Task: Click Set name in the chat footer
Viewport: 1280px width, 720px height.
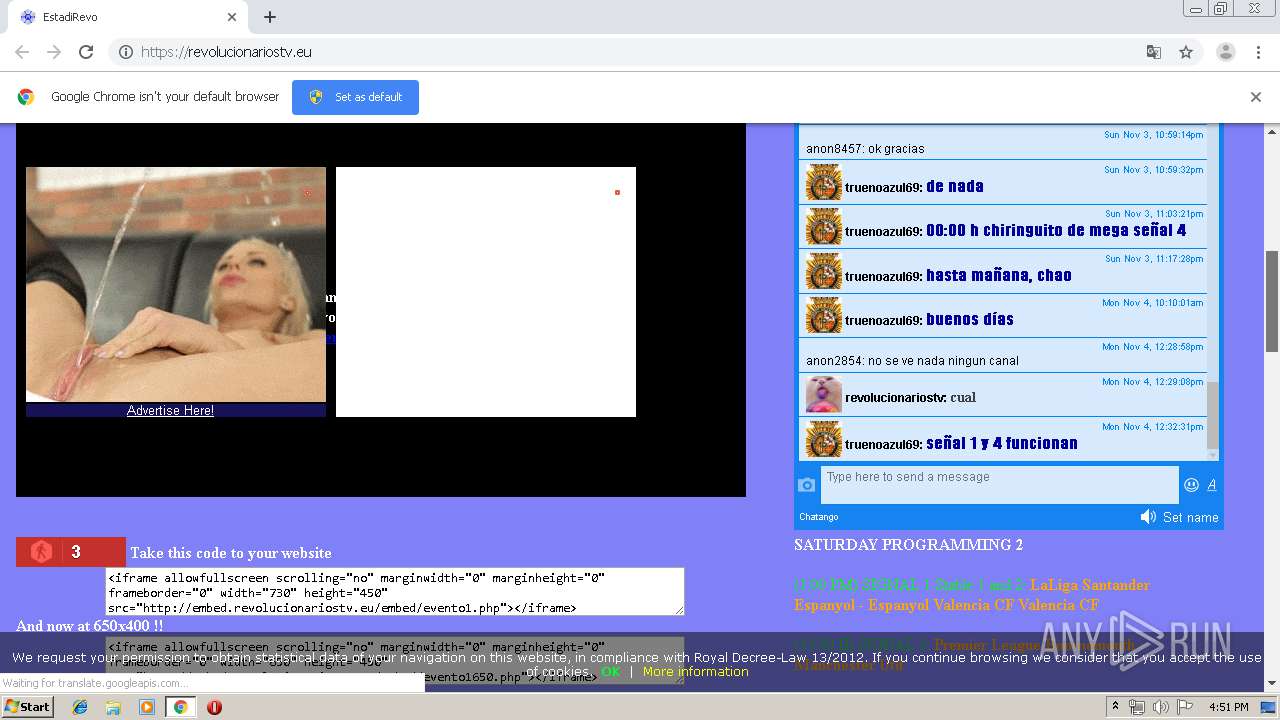Action: click(x=1190, y=517)
